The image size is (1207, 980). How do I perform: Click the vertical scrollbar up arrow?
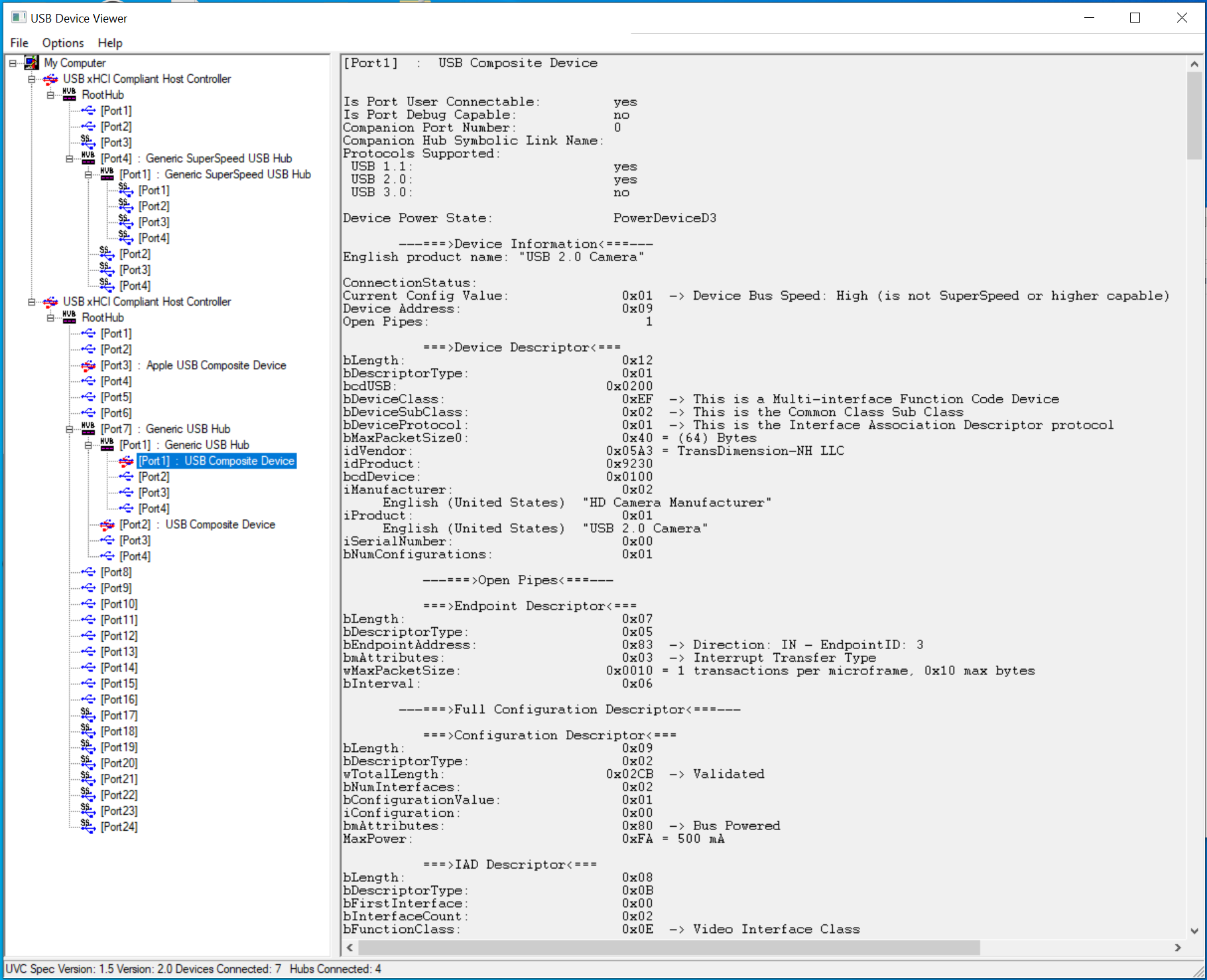point(1194,64)
